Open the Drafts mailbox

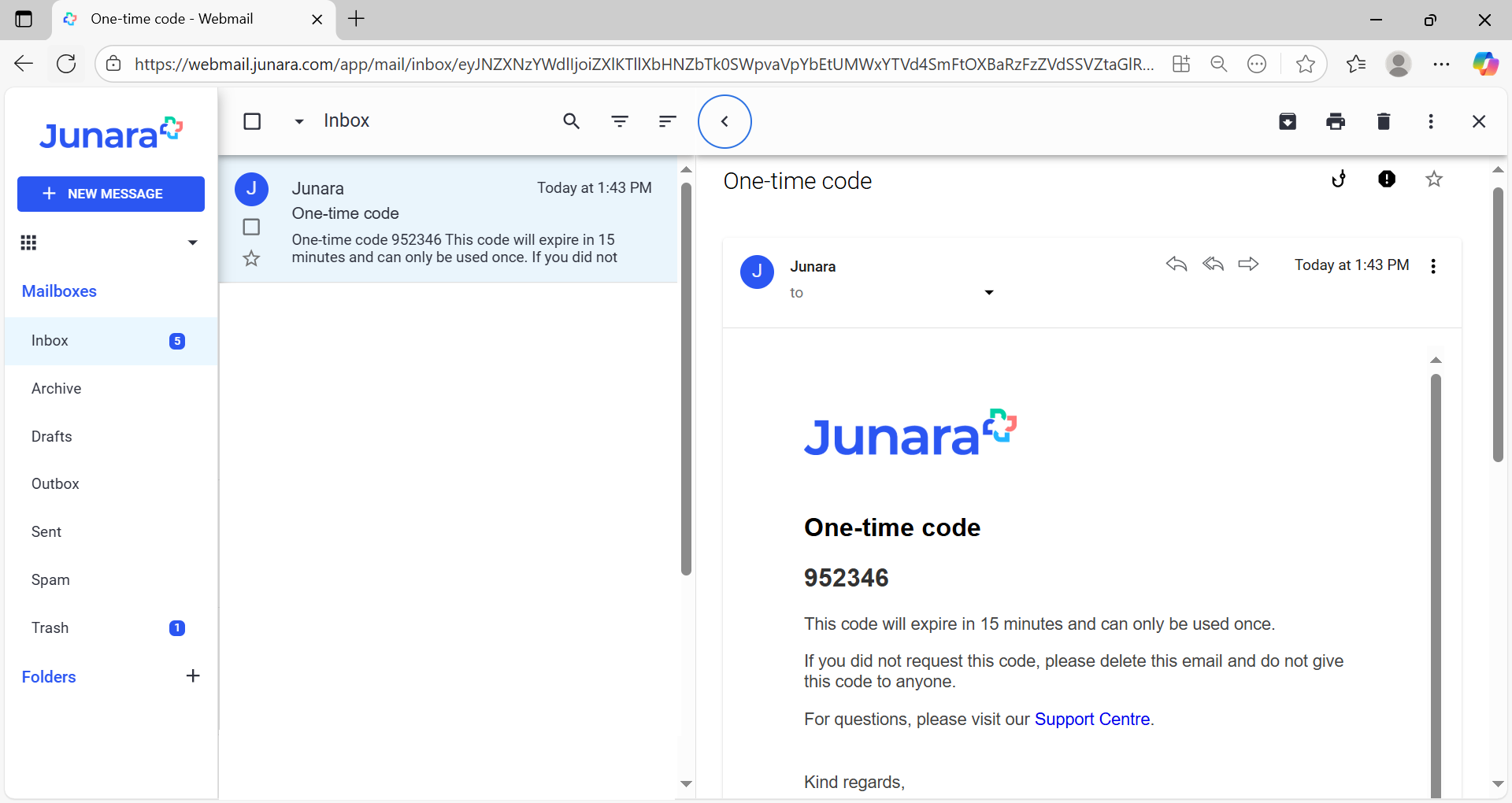coord(111,437)
